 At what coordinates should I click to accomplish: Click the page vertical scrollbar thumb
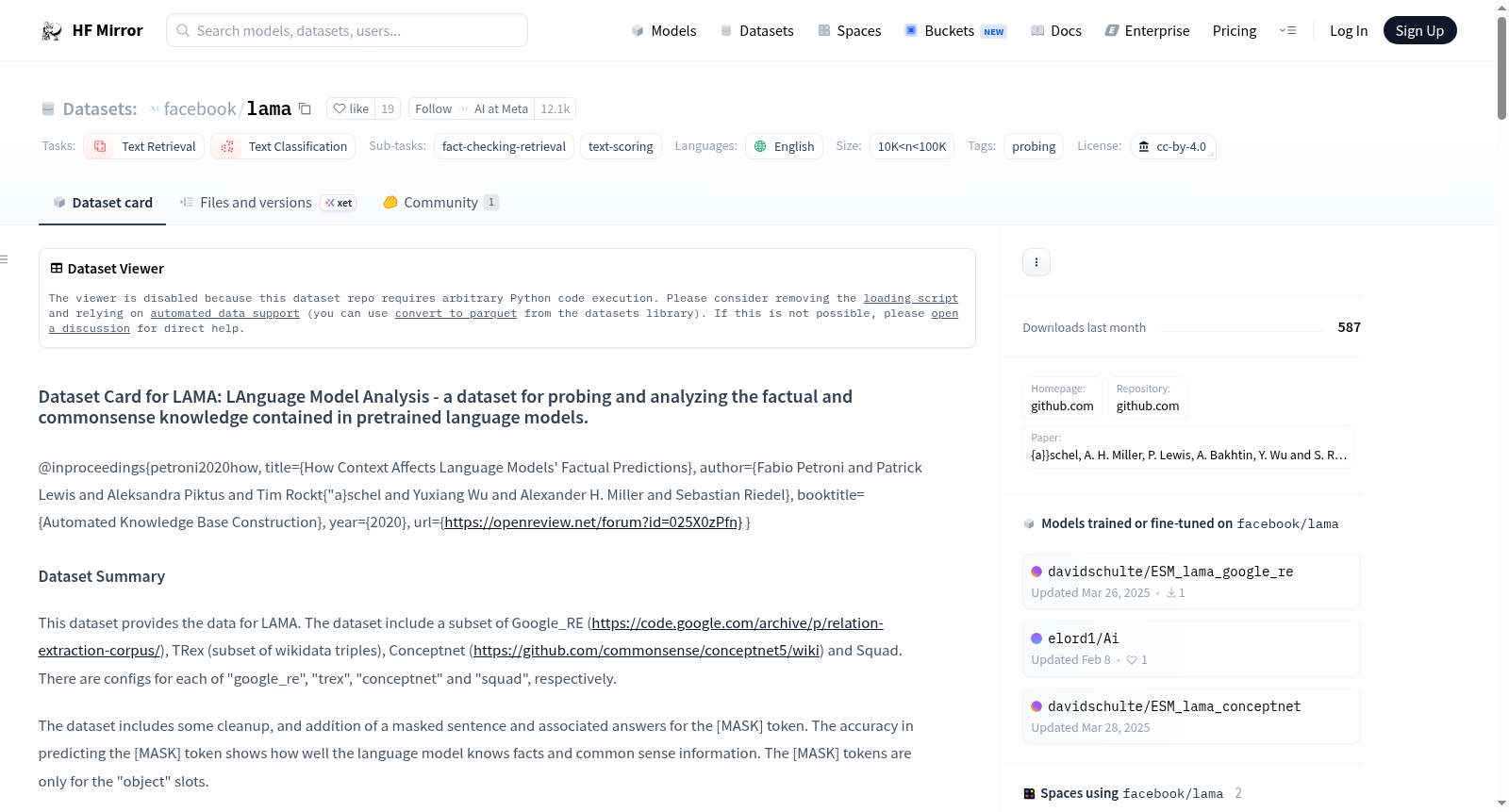coord(1501,68)
